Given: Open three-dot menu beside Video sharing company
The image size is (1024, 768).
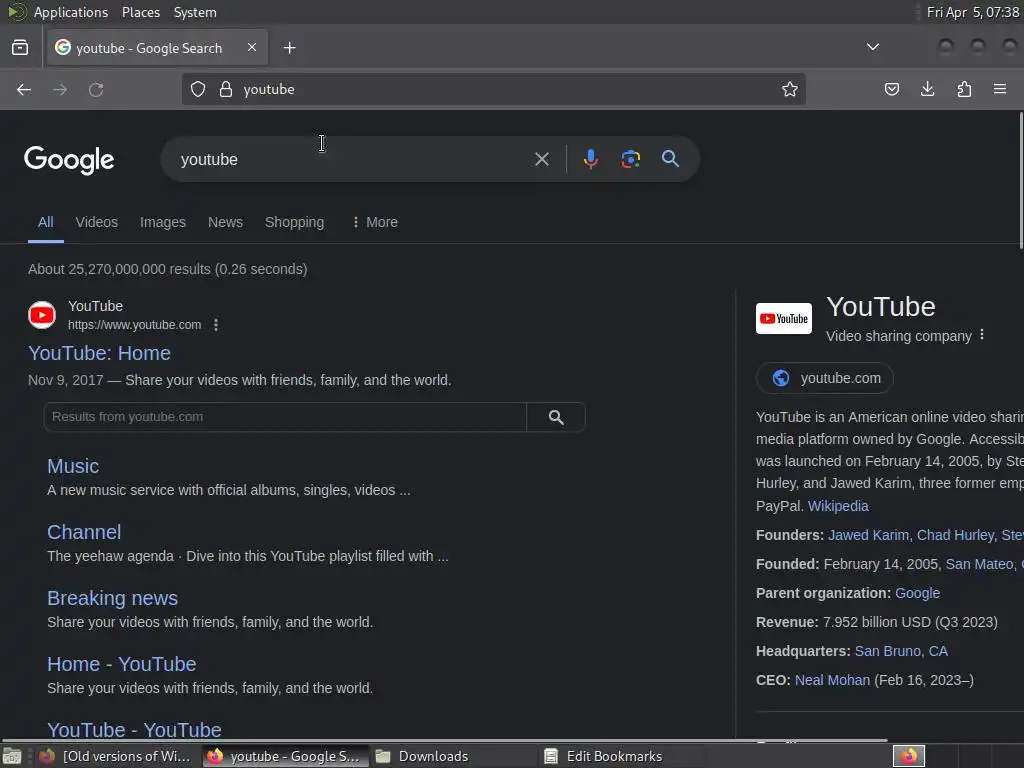Looking at the screenshot, I should point(982,335).
